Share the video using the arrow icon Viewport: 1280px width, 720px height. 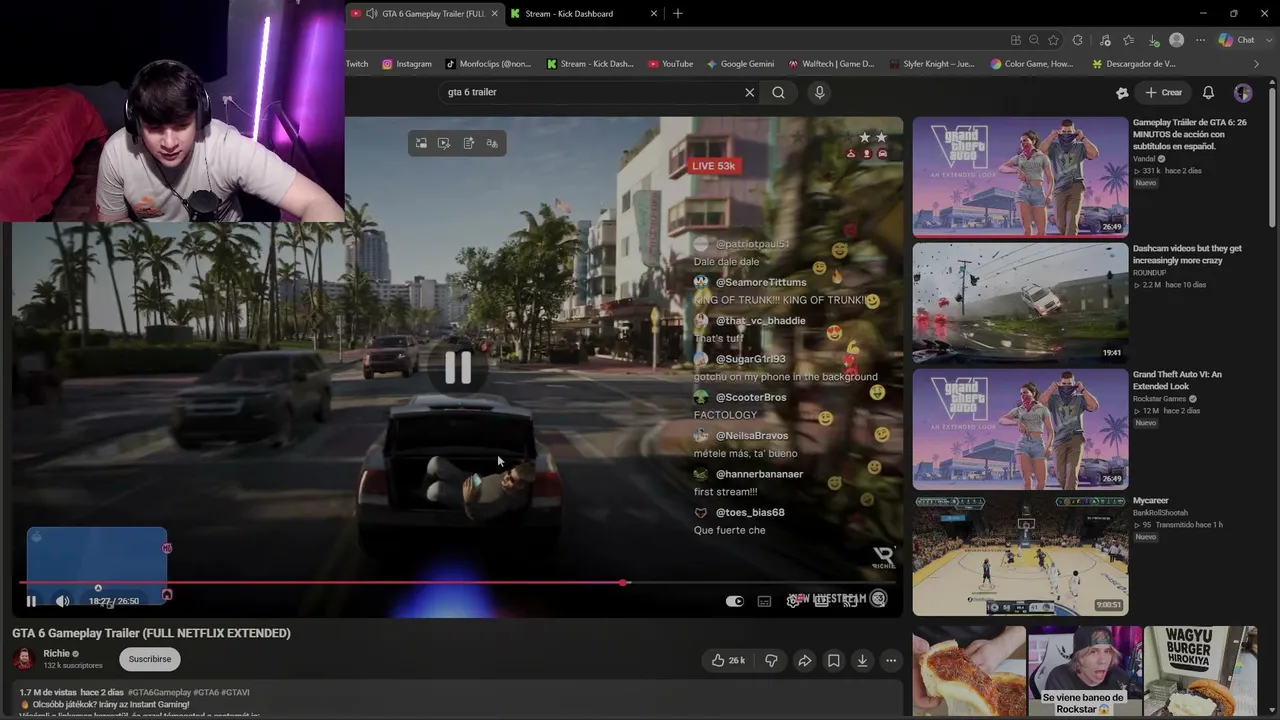tap(804, 660)
